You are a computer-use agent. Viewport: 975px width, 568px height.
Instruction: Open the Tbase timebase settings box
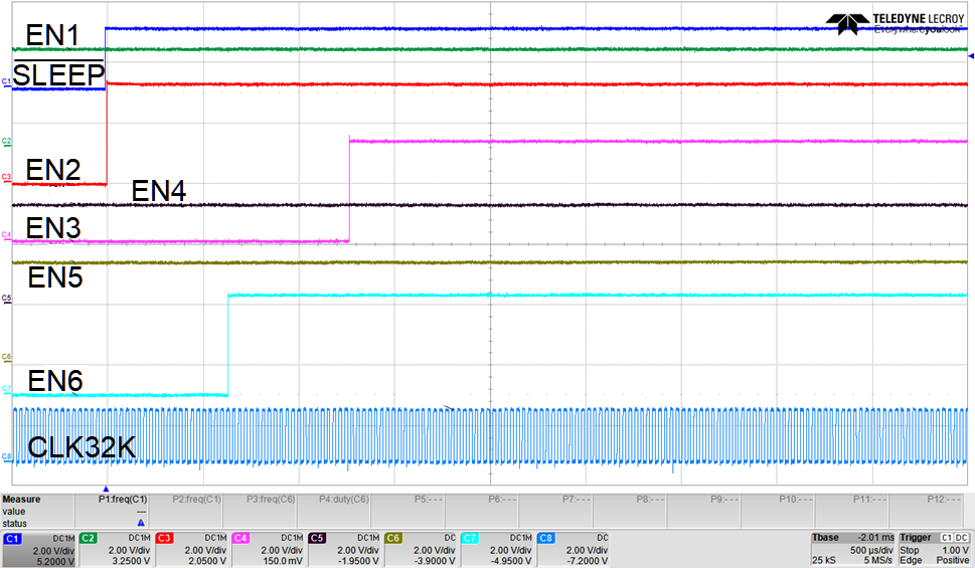tap(852, 549)
